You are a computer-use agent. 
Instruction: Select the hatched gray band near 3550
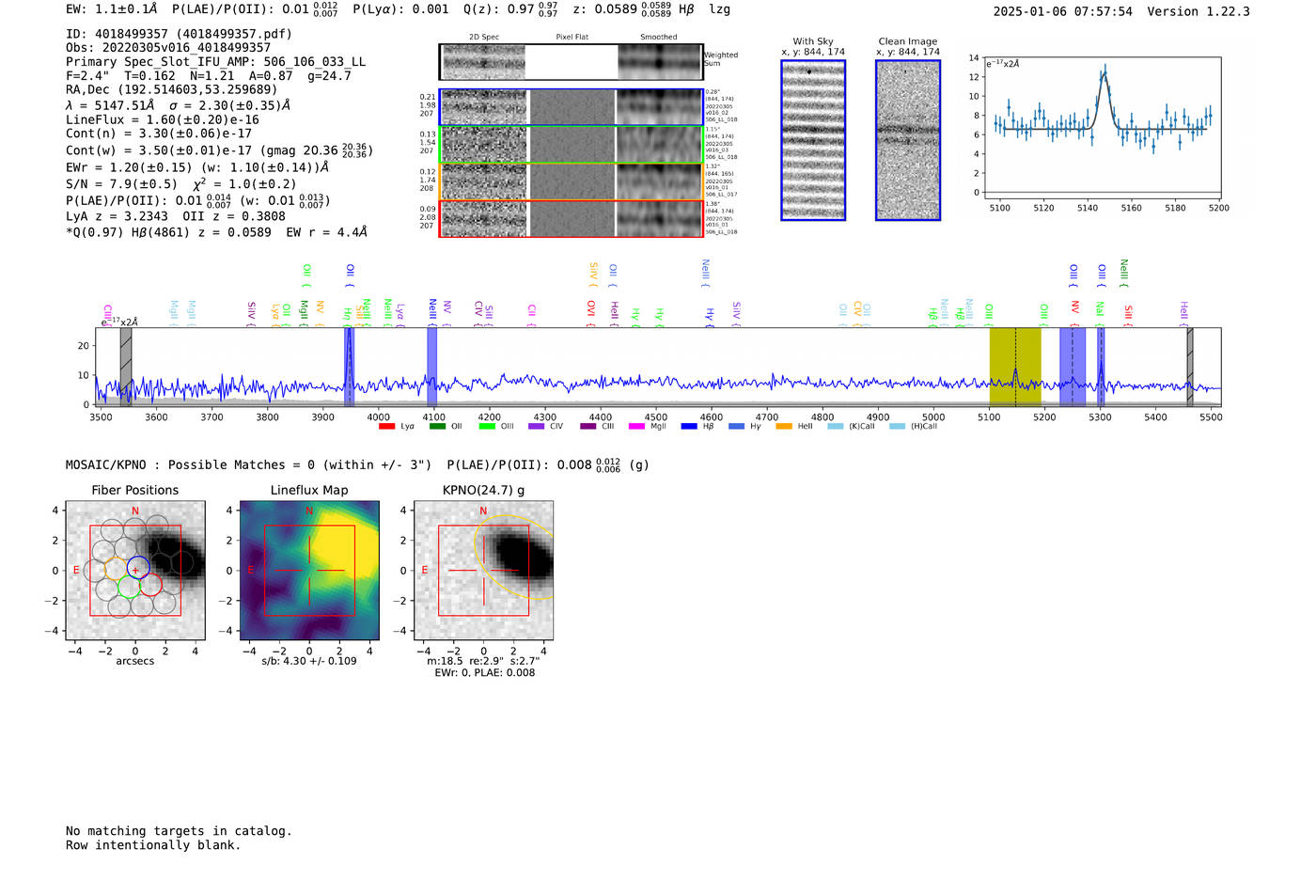click(x=126, y=367)
